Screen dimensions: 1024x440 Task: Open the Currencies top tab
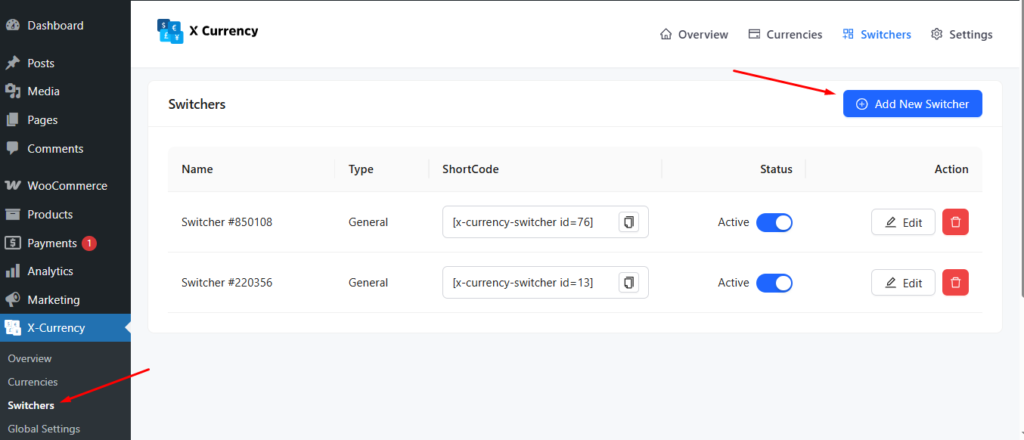pos(785,34)
